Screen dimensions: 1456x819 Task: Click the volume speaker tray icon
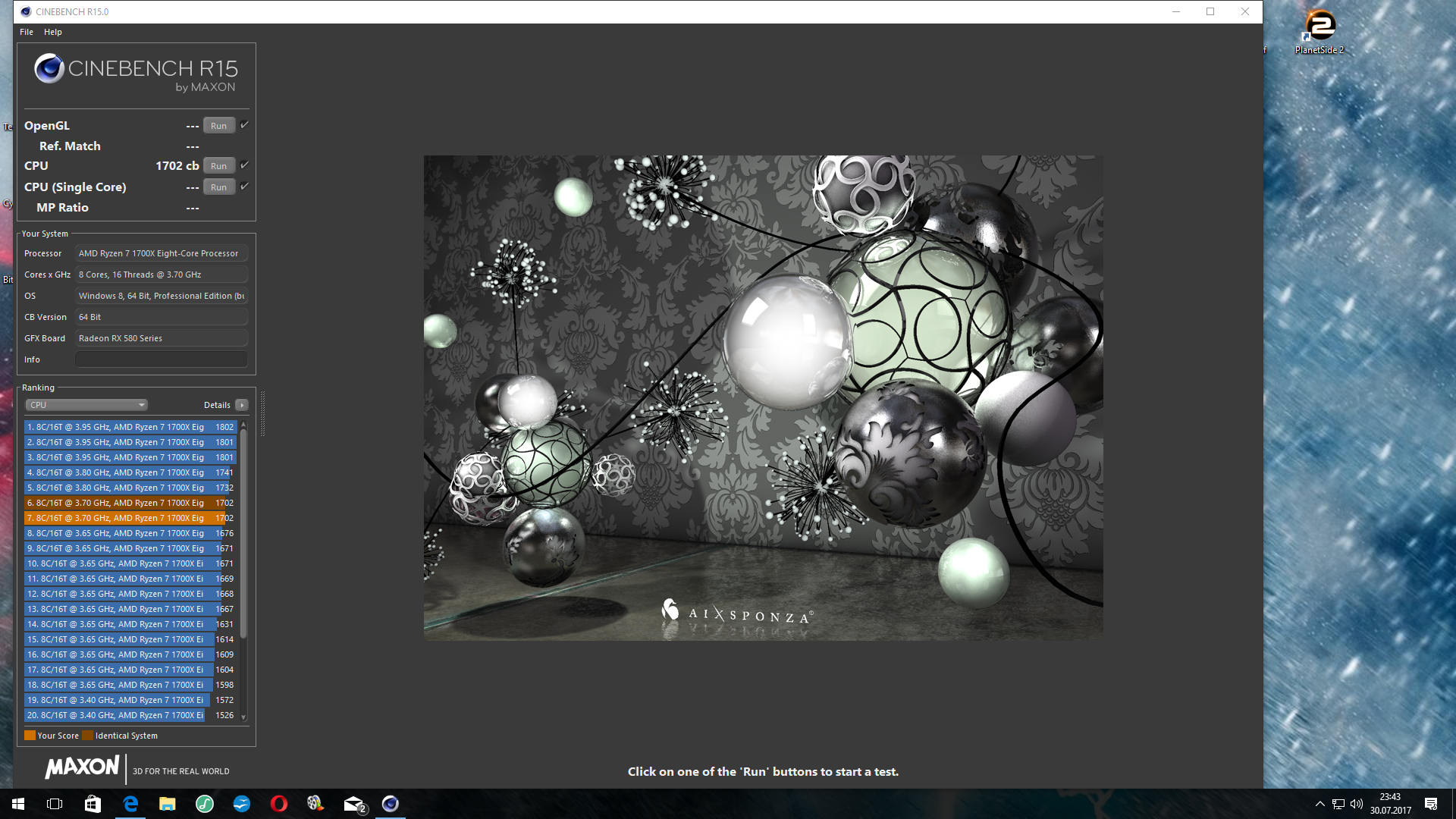click(1356, 804)
